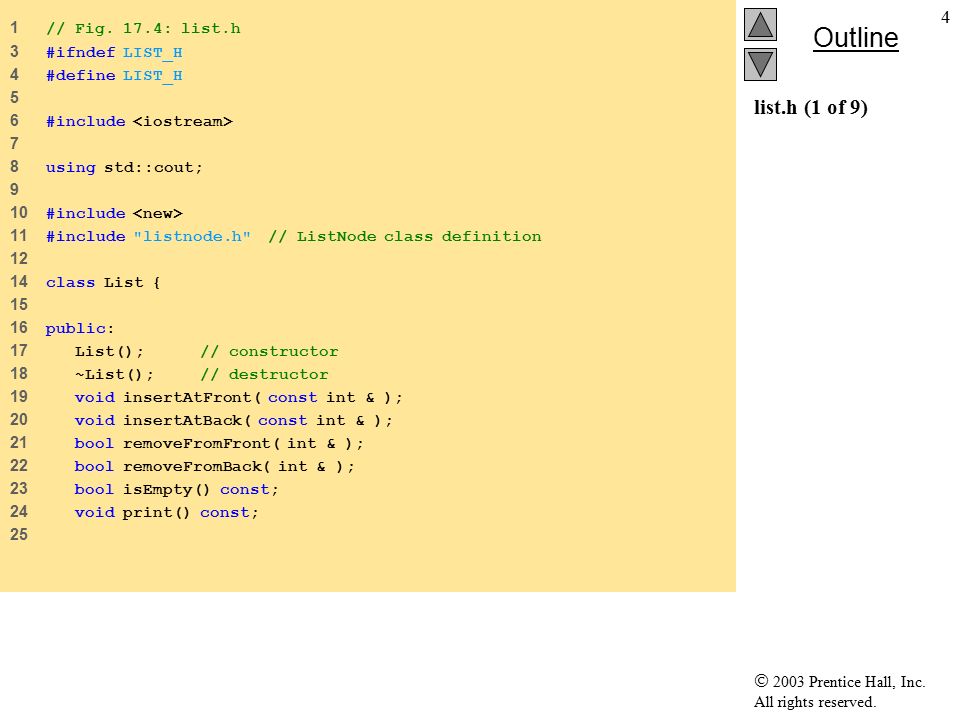Click the using std::cout statement

tap(124, 167)
